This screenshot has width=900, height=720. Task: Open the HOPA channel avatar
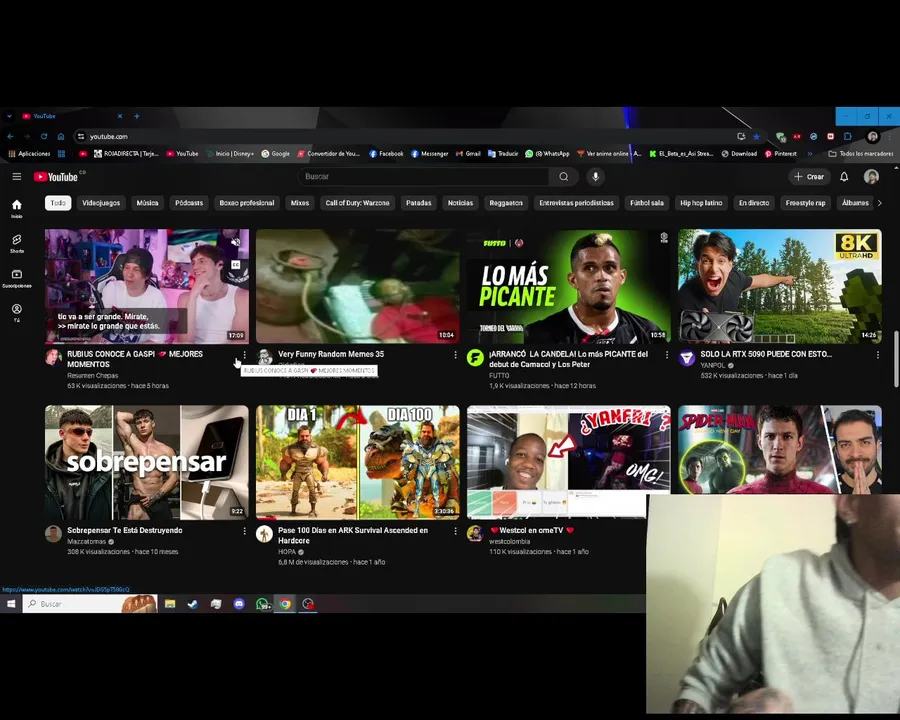point(264,533)
